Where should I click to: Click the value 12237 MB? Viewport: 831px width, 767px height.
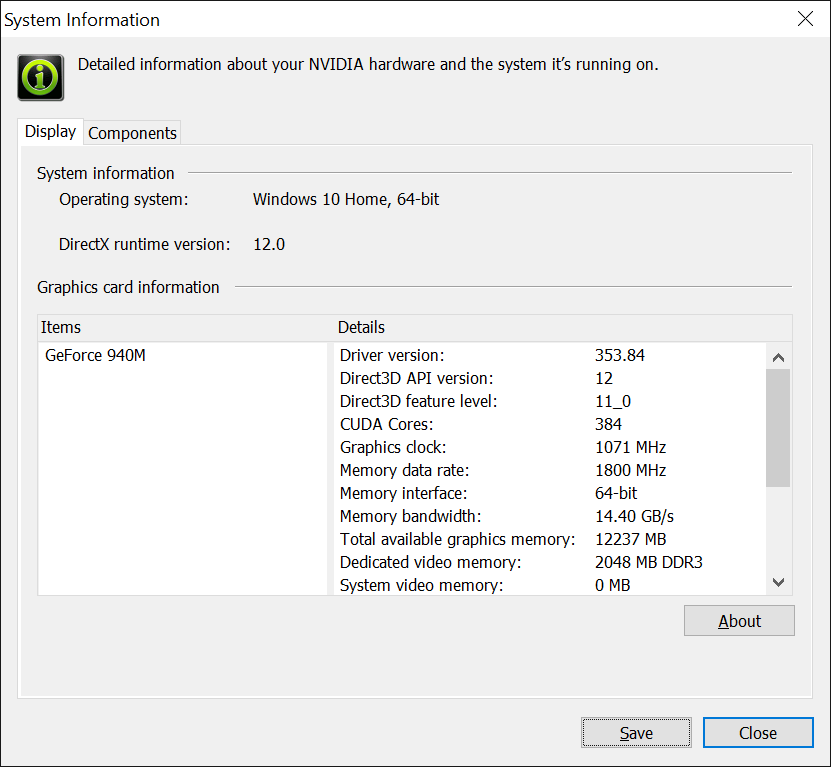[630, 539]
